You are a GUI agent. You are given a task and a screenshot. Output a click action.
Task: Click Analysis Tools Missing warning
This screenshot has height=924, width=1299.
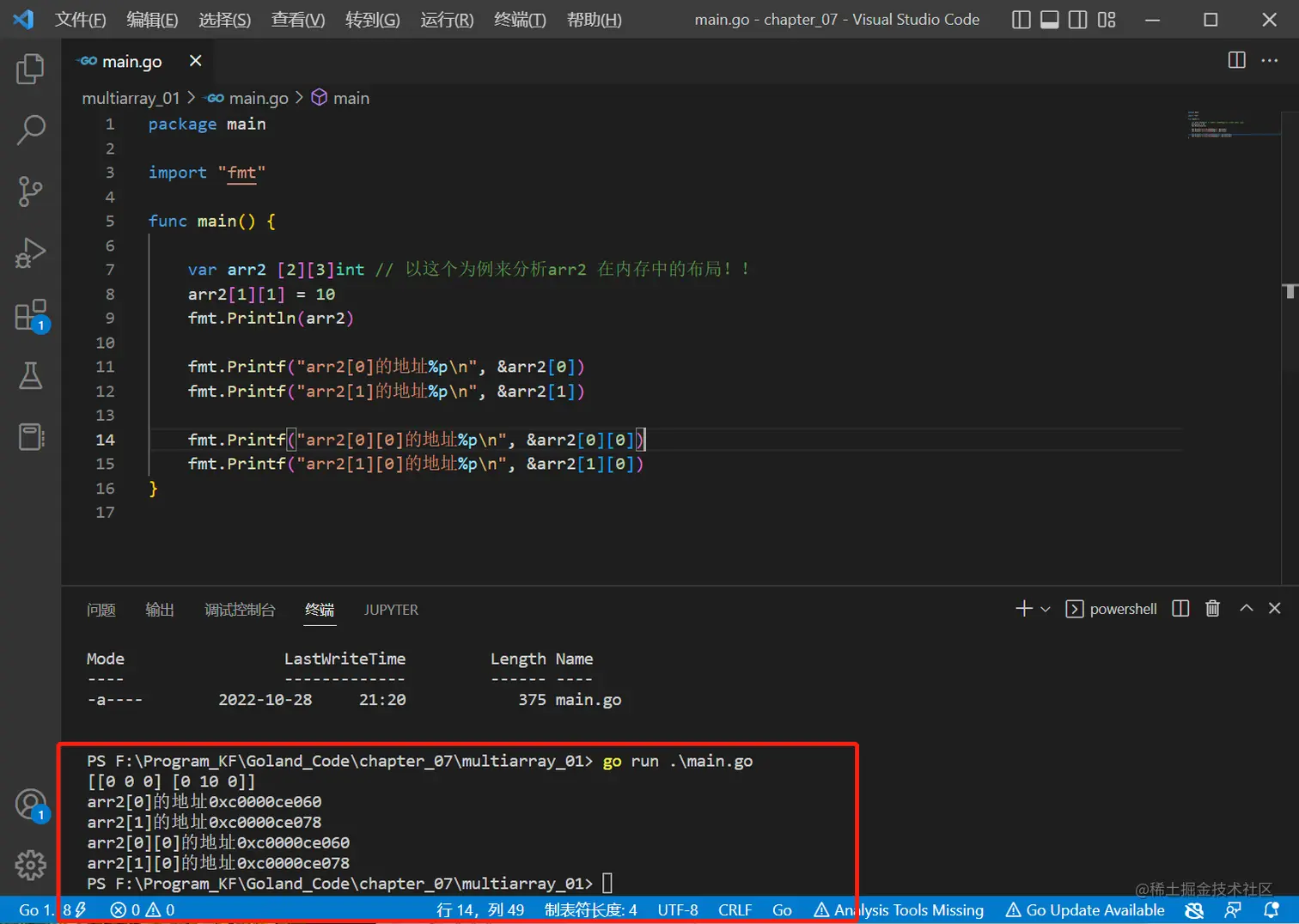tap(899, 910)
